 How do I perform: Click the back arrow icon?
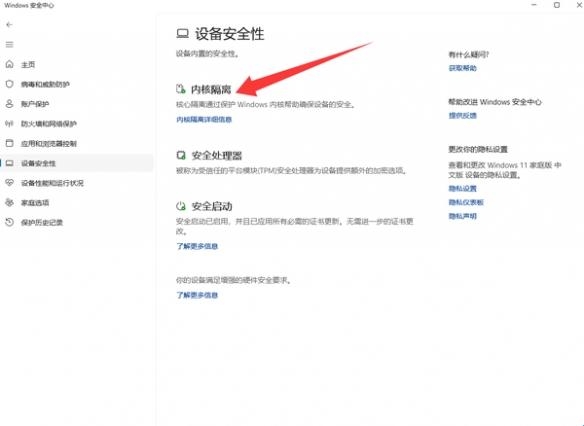click(x=9, y=25)
